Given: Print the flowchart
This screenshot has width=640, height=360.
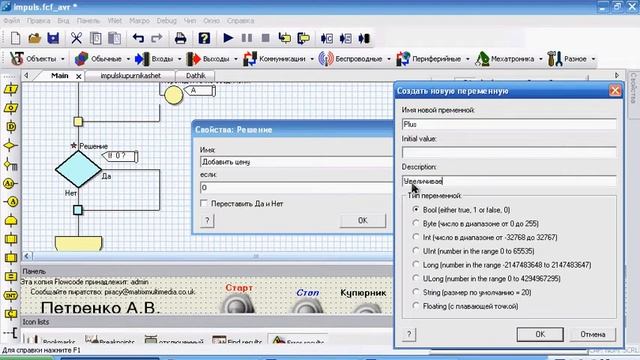Looking at the screenshot, I should tap(180, 38).
